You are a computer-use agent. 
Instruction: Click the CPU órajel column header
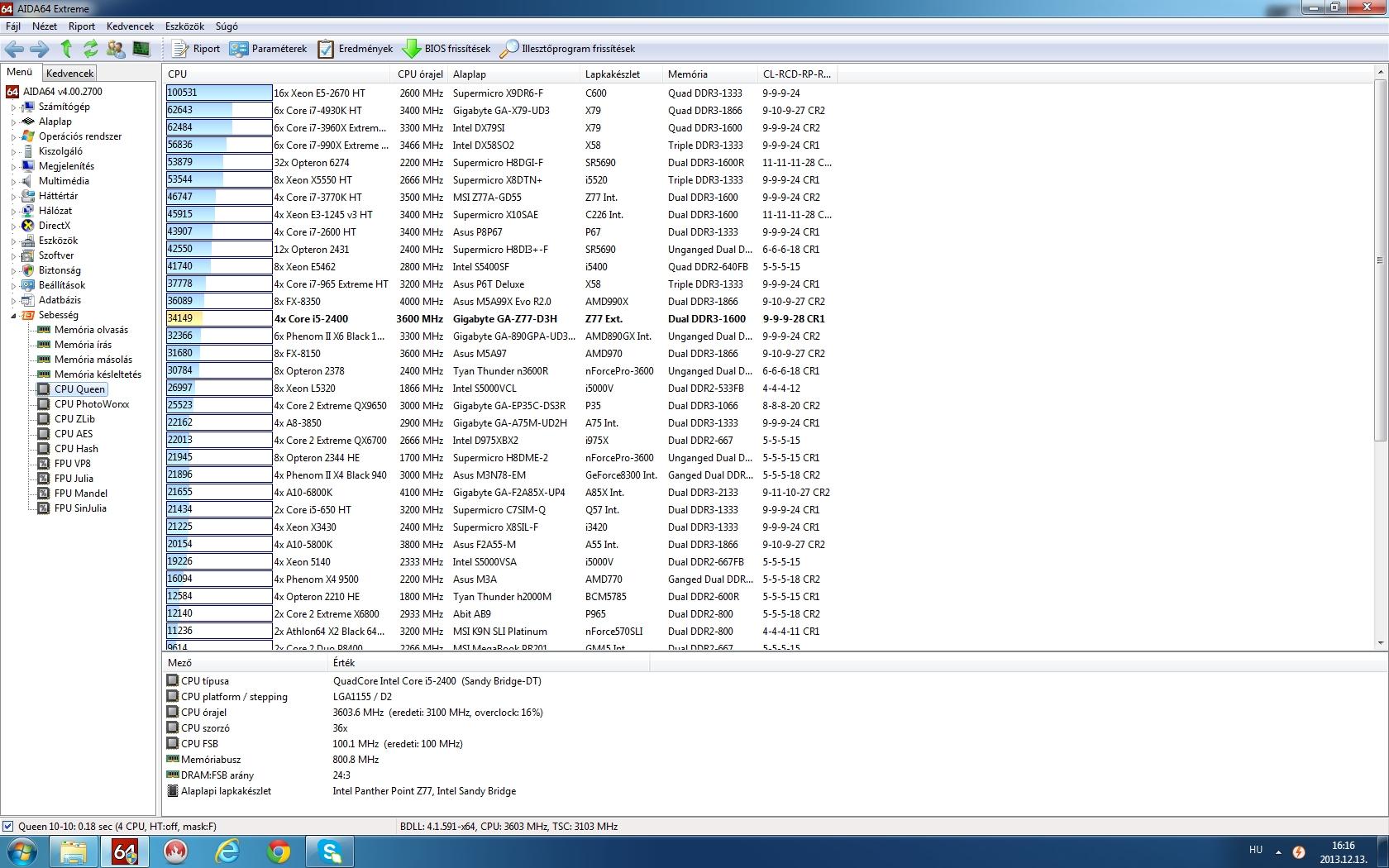pyautogui.click(x=421, y=74)
